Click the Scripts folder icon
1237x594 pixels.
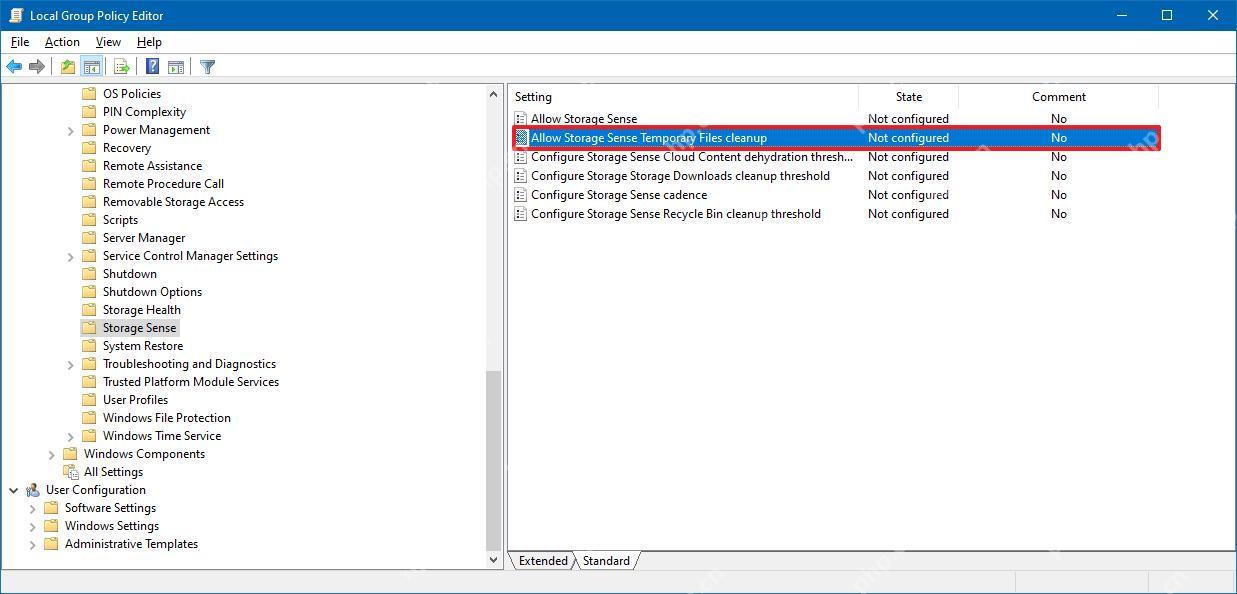89,220
